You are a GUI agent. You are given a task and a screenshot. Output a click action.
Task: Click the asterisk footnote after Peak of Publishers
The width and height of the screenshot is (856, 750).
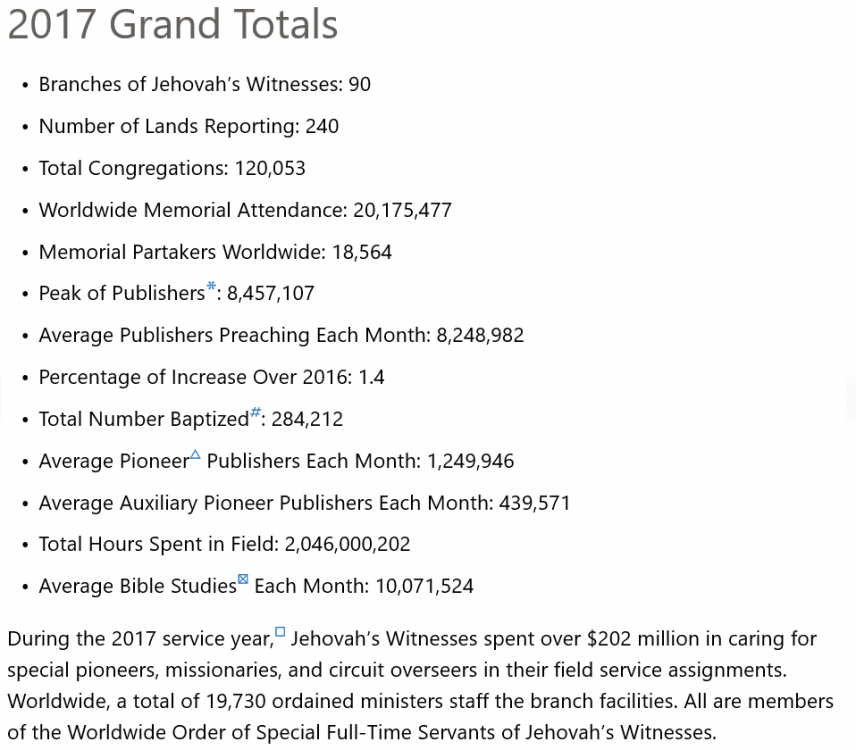[211, 289]
